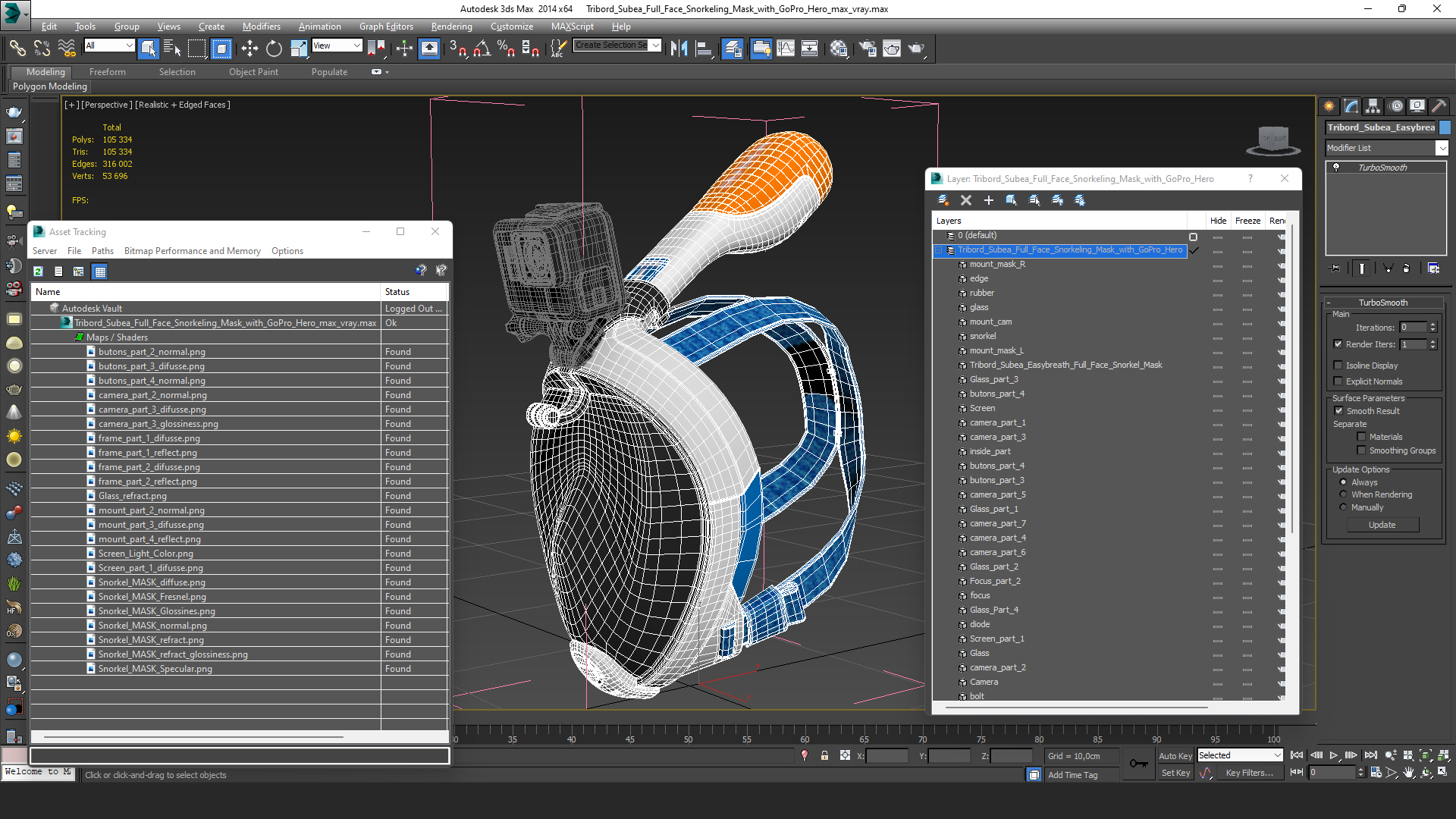Open the Rendering menu

tap(451, 27)
